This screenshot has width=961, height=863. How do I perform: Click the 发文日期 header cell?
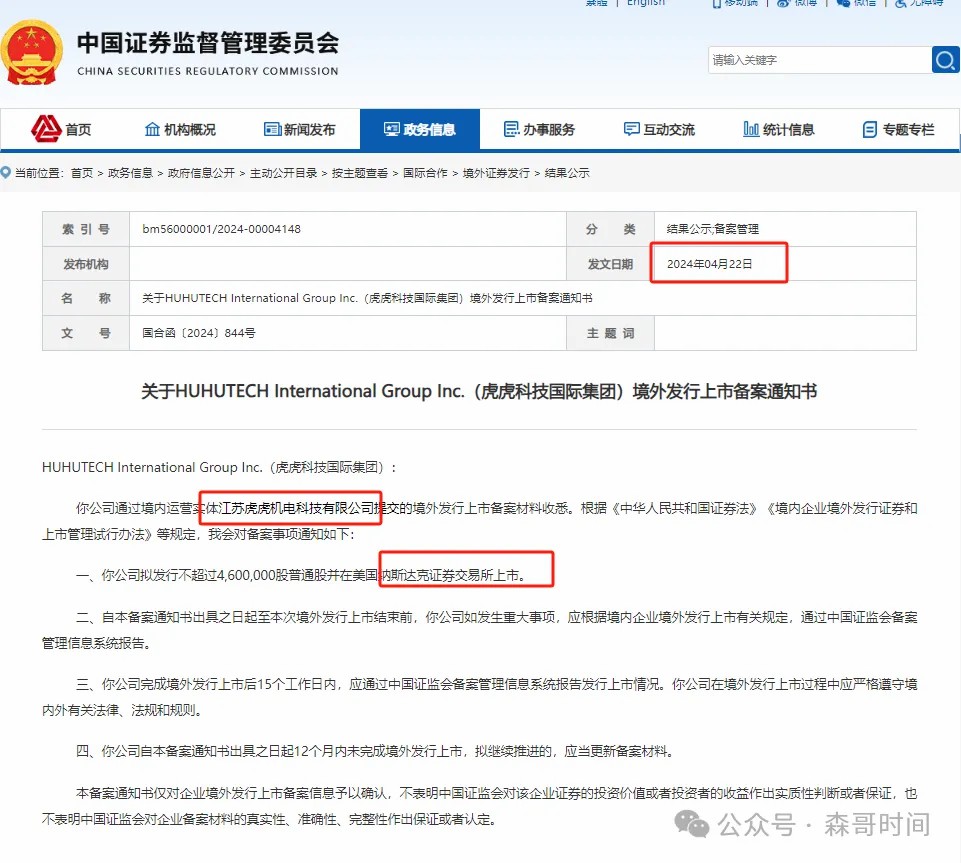[x=610, y=264]
